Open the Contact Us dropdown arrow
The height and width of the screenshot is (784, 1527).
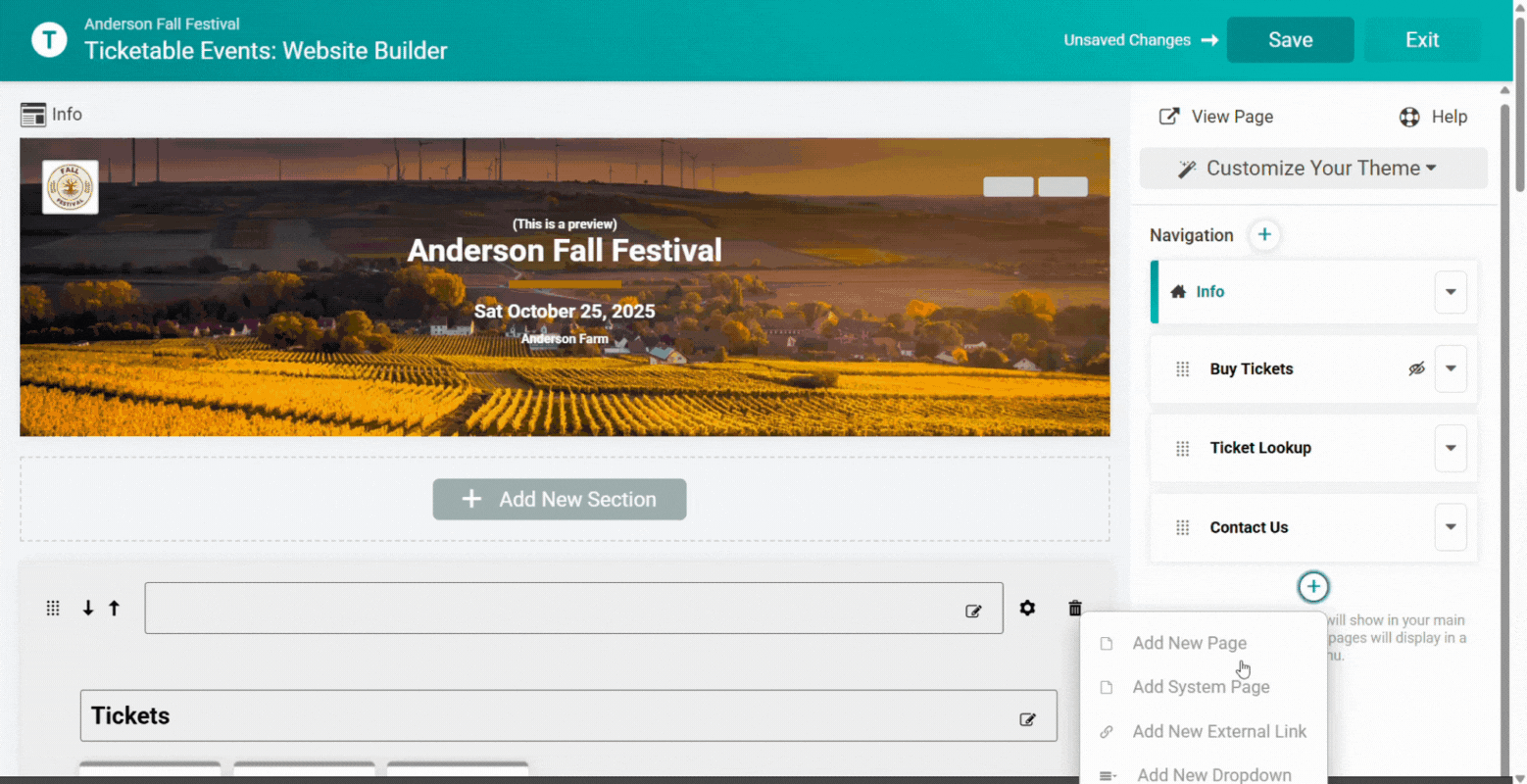point(1451,527)
